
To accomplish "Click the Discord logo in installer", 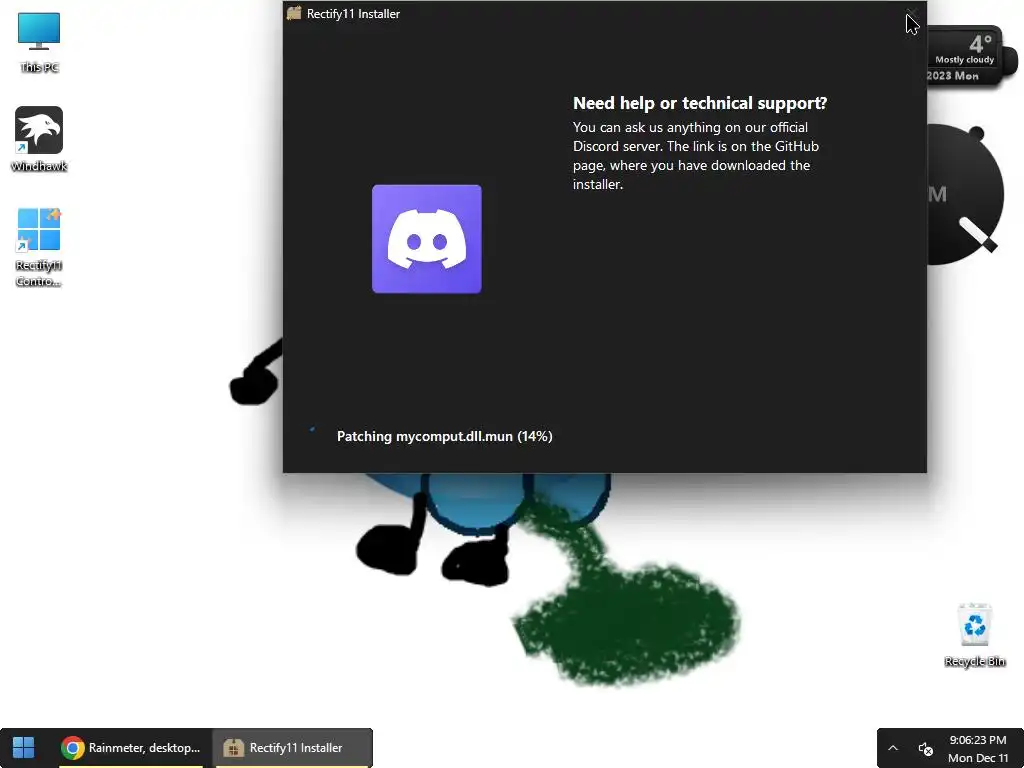I will tap(426, 239).
